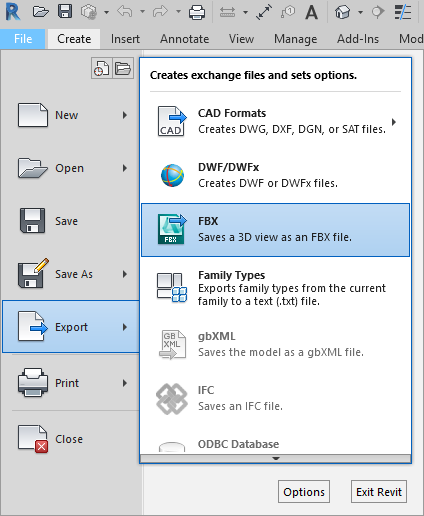Screen dimensions: 424x516
Task: Select the Tag by Category icon
Action: [x=288, y=12]
